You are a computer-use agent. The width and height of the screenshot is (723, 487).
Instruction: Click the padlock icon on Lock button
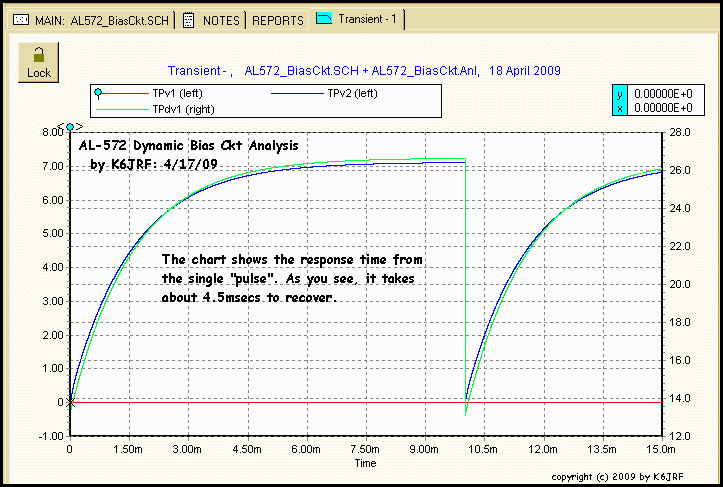coord(39,54)
